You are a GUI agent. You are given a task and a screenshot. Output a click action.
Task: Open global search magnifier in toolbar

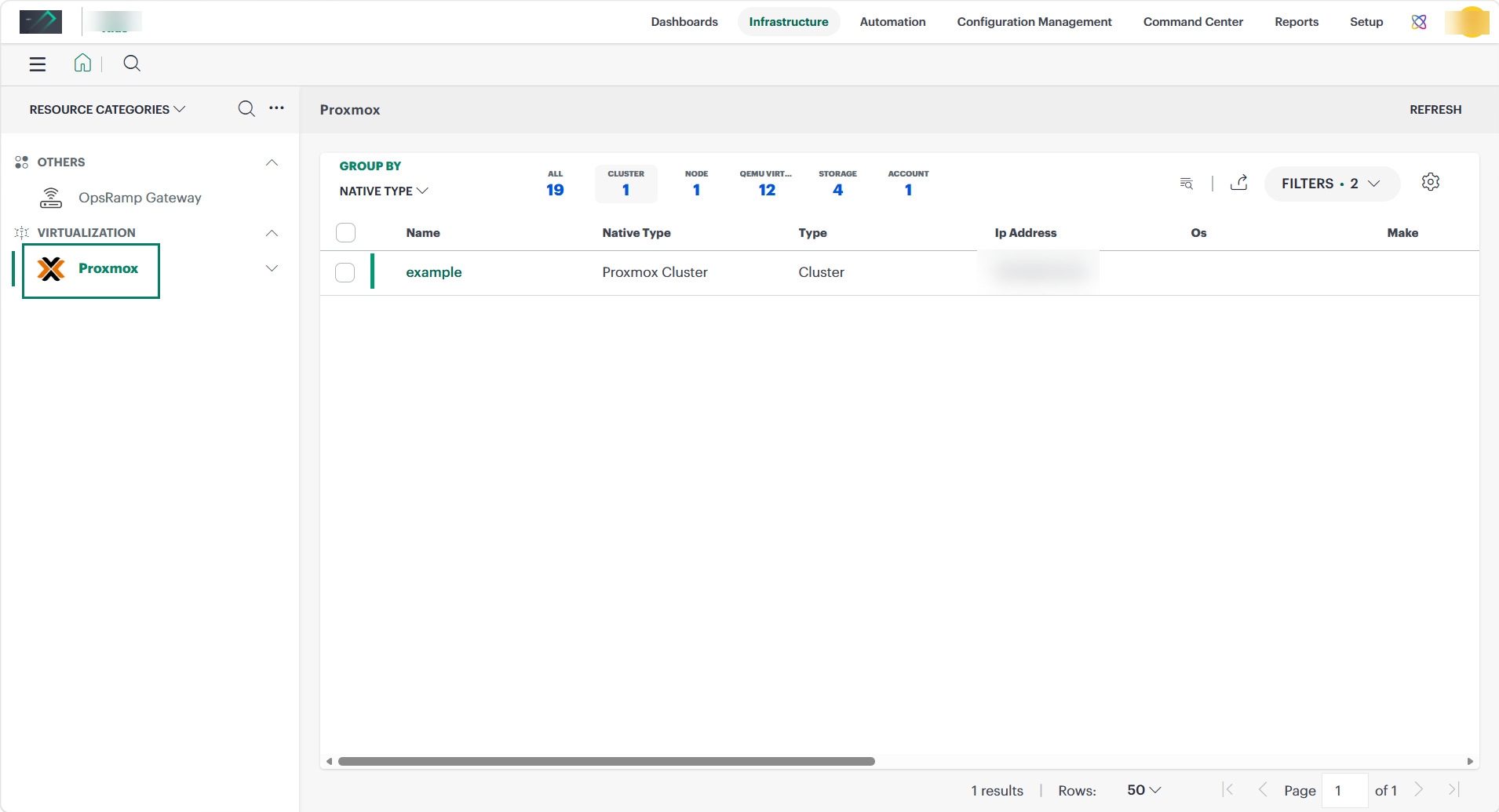point(132,64)
